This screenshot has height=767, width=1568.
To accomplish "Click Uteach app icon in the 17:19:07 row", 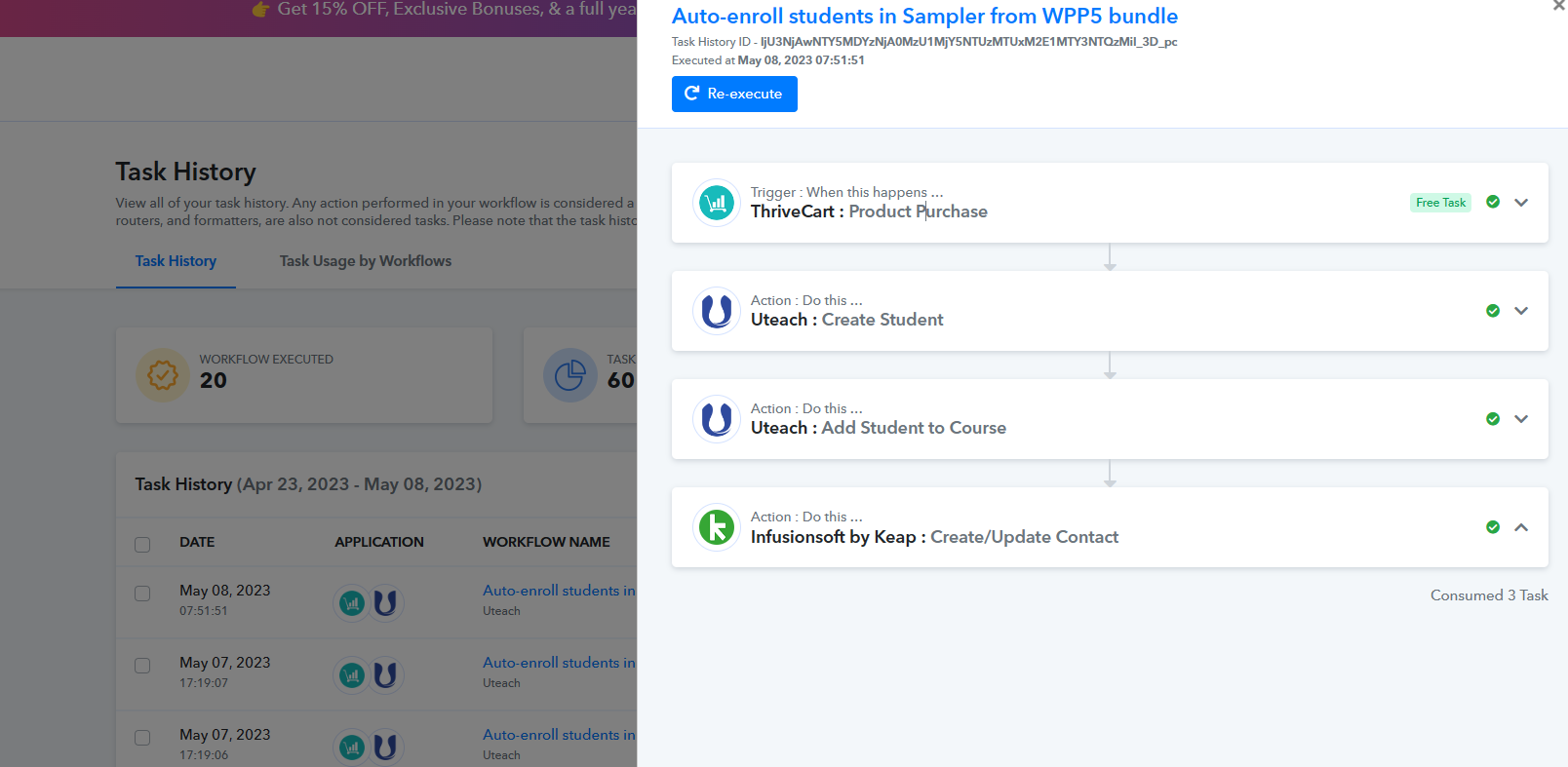I will pyautogui.click(x=385, y=675).
